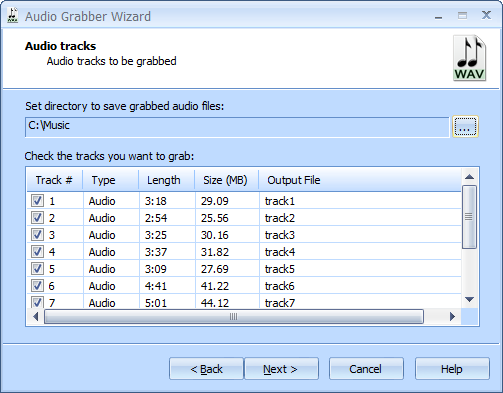Screen dimensions: 503x393
Task: Deselect the track 5 checkbox
Action: [x=37, y=269]
